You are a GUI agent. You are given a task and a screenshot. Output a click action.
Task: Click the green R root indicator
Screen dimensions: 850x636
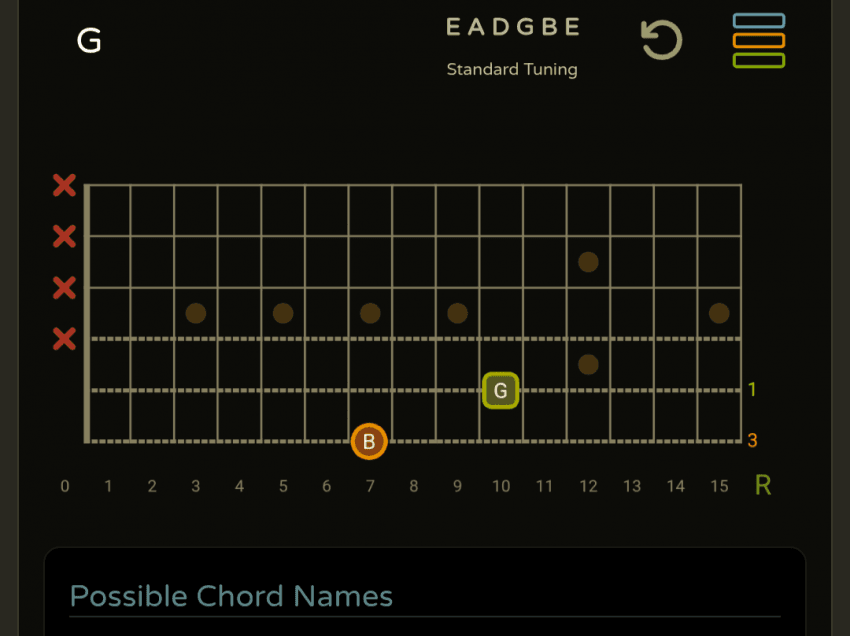[x=763, y=486]
